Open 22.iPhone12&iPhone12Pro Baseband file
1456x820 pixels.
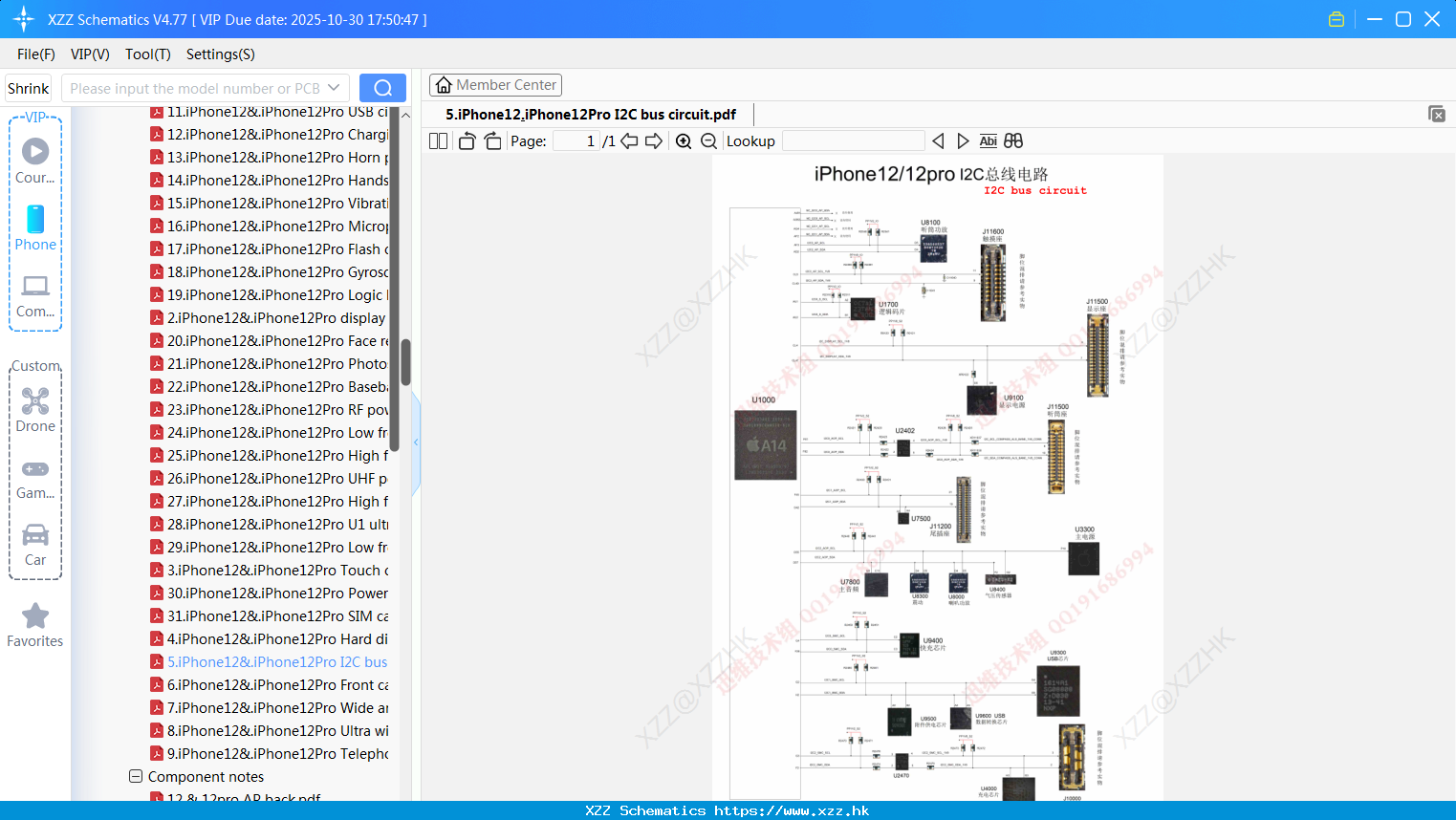pos(270,387)
